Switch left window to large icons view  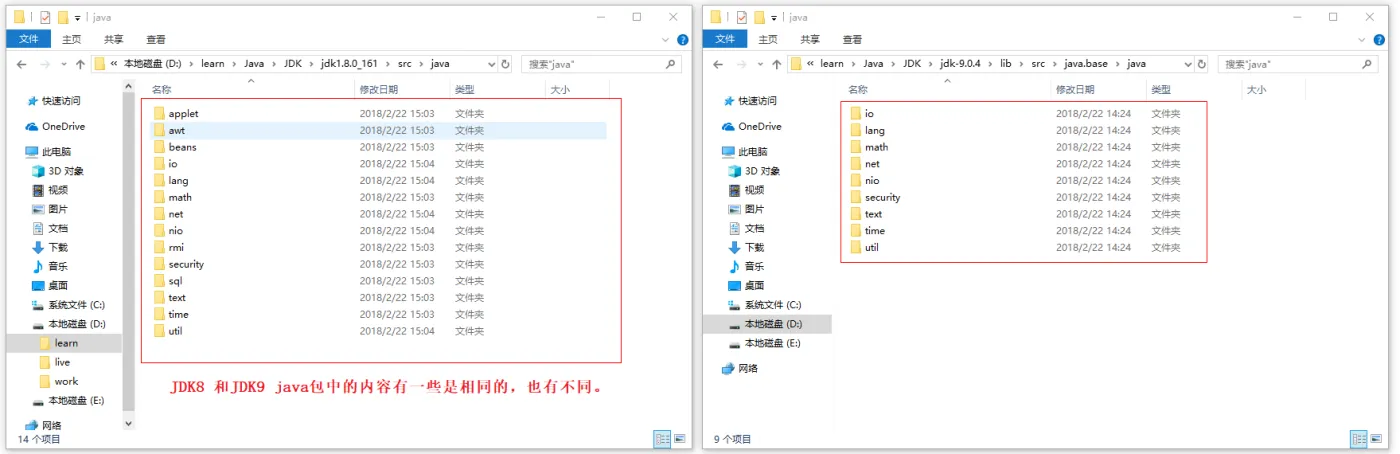[x=679, y=438]
